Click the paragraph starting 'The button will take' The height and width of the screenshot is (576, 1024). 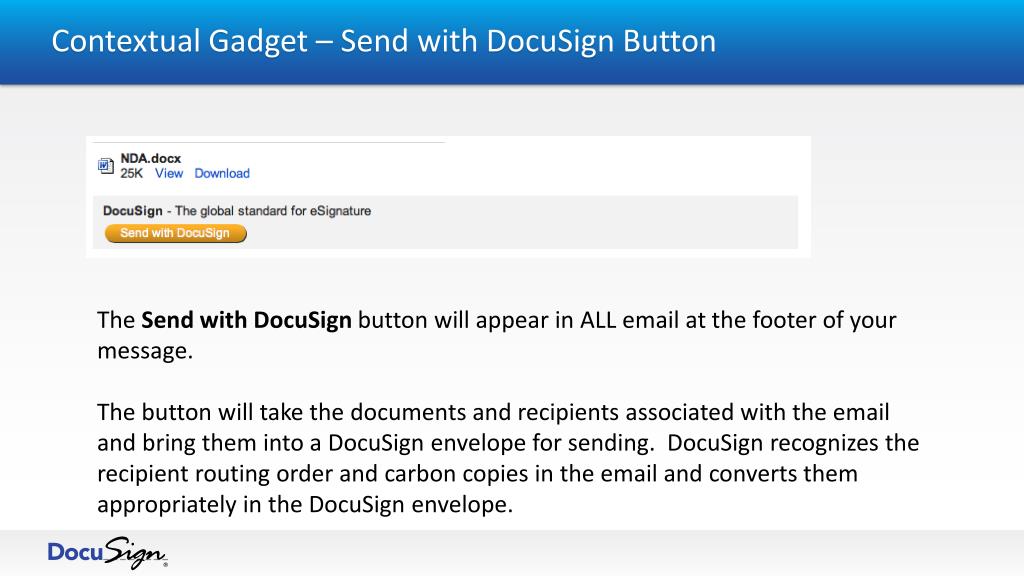point(508,458)
